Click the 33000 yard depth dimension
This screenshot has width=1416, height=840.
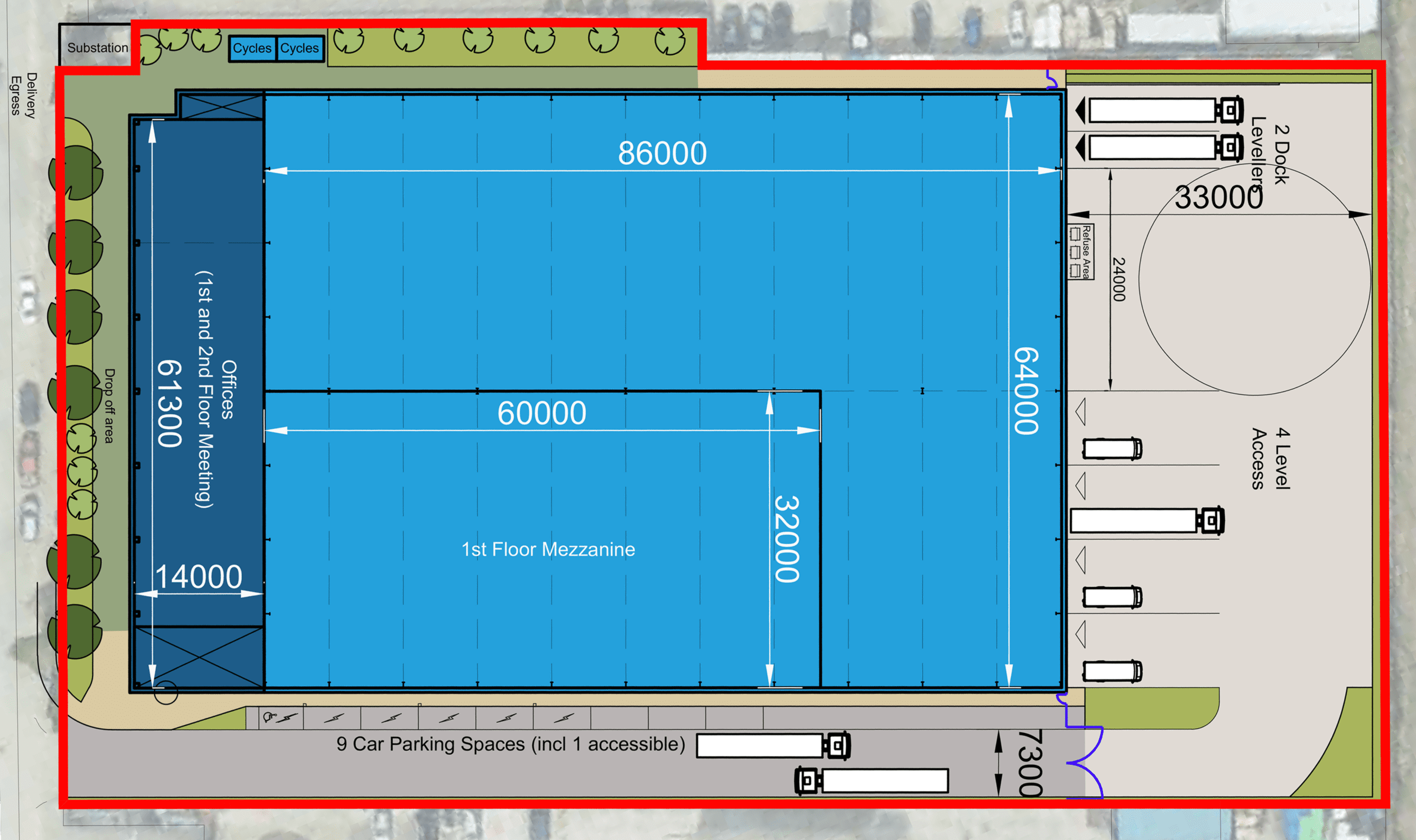[1218, 197]
